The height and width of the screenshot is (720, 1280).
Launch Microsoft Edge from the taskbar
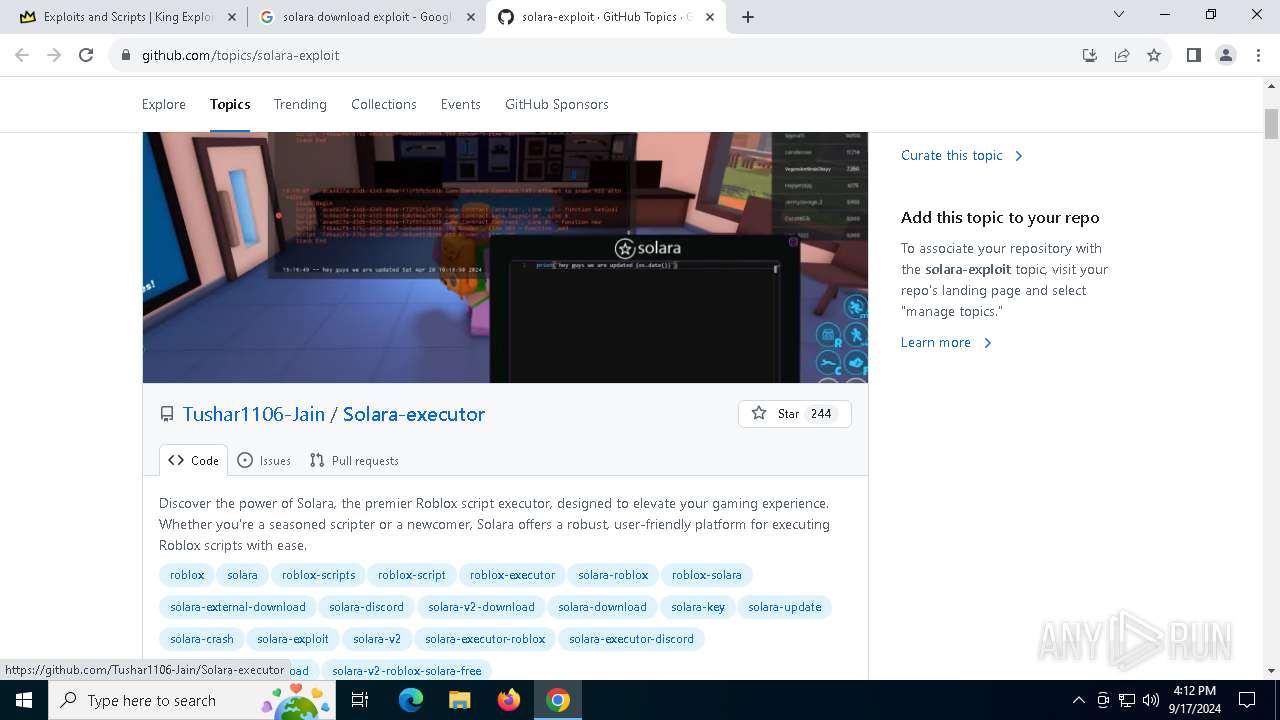pos(411,700)
